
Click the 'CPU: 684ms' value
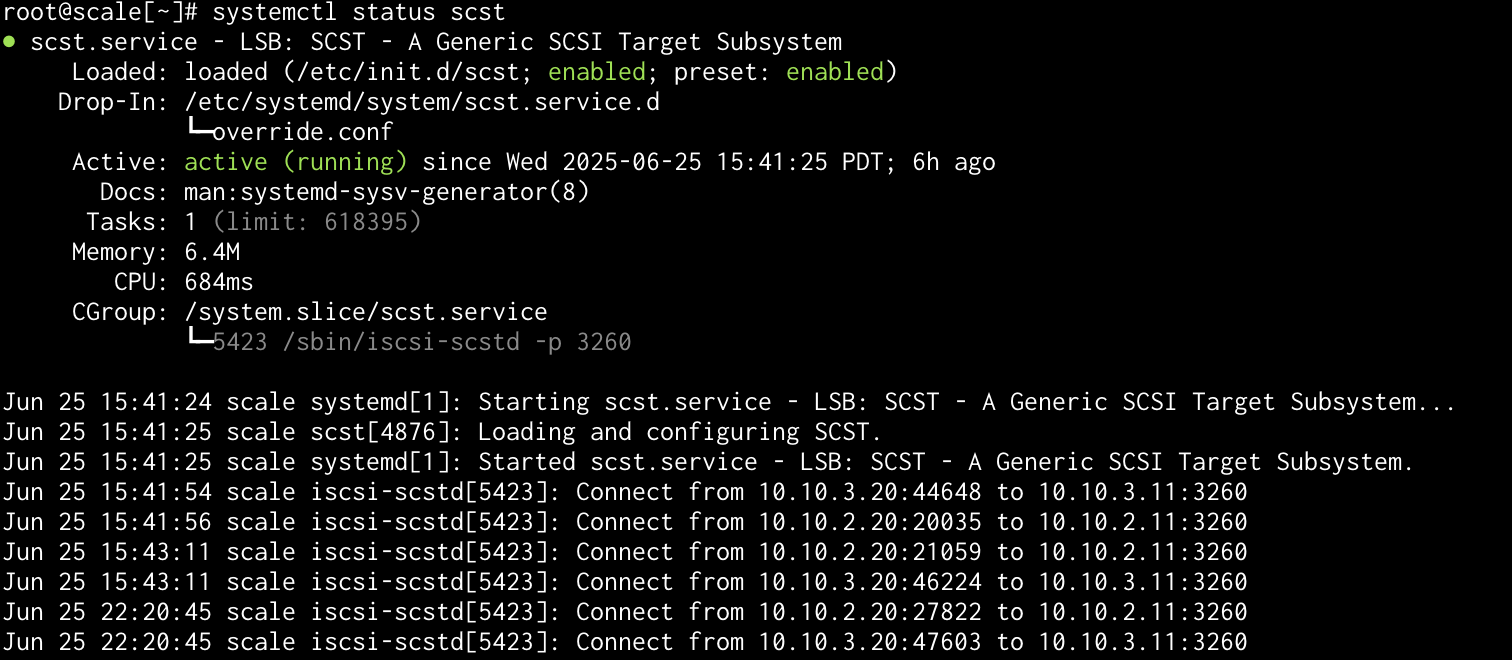click(219, 282)
